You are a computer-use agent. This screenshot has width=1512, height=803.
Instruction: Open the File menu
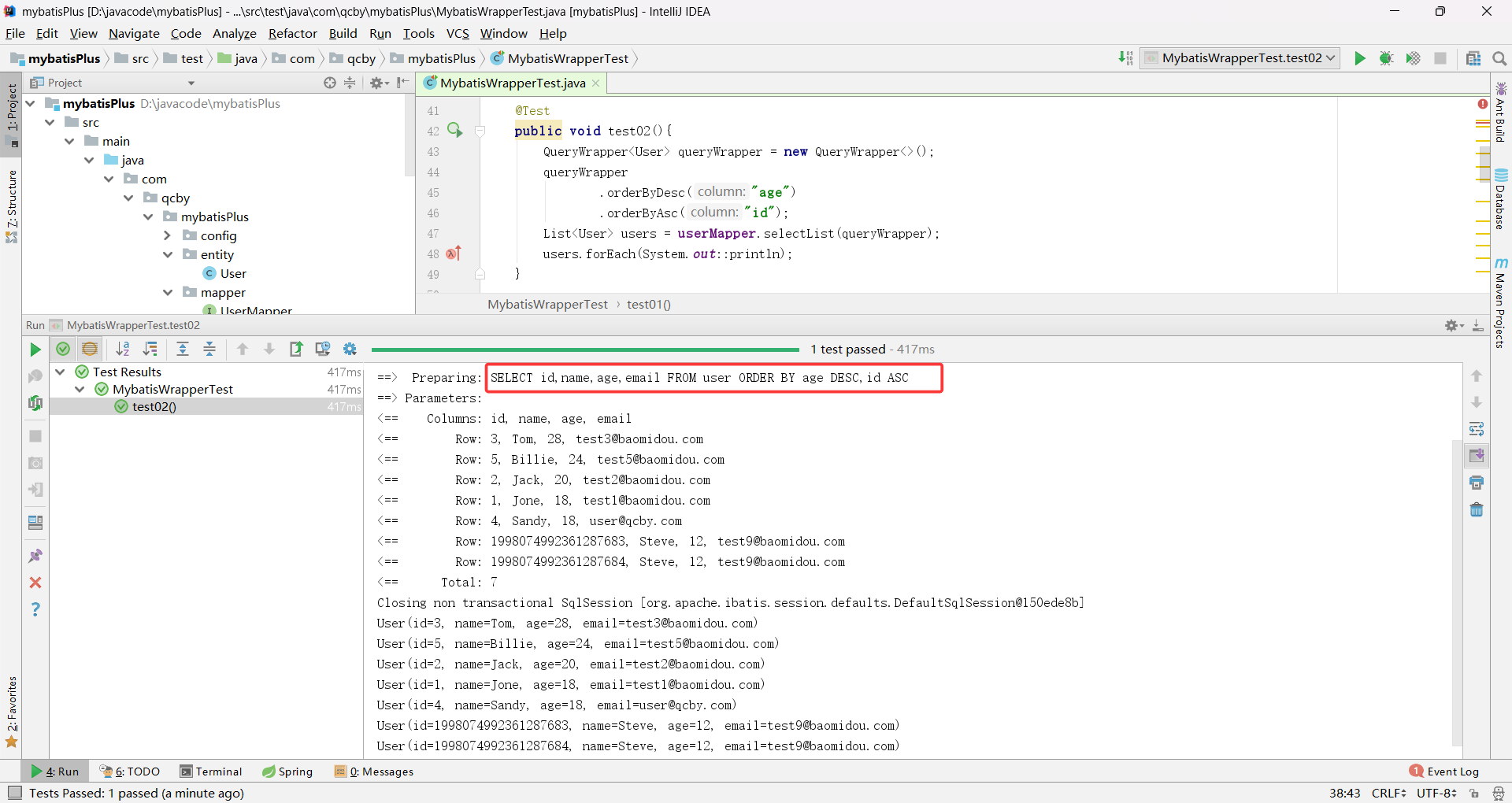(x=15, y=33)
